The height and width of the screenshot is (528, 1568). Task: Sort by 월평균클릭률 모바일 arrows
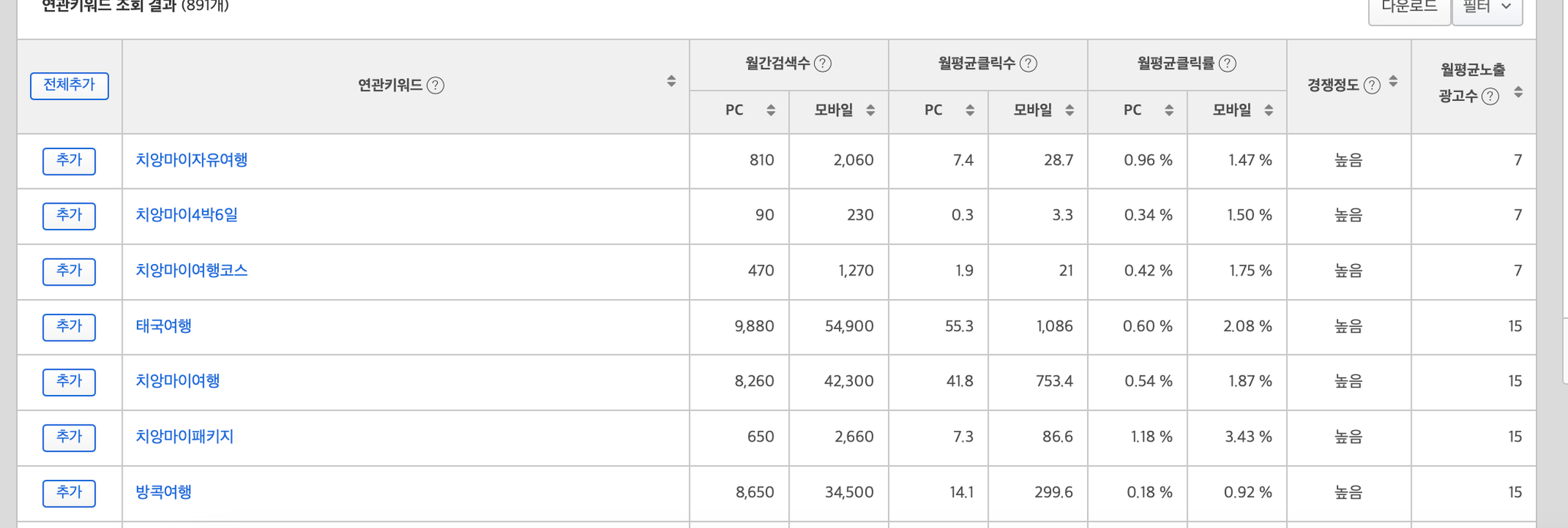1269,110
